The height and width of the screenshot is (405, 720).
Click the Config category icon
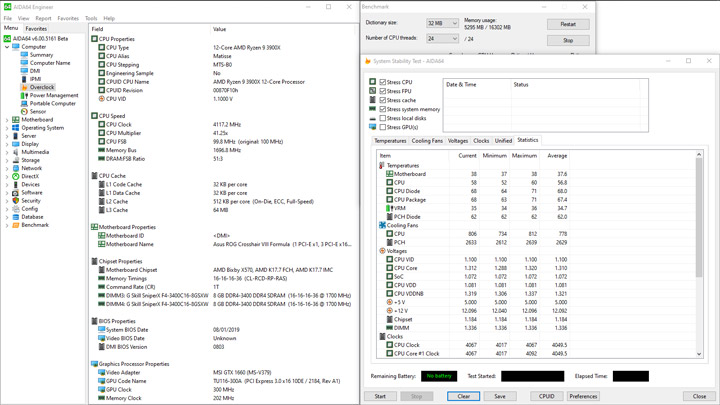[16, 209]
